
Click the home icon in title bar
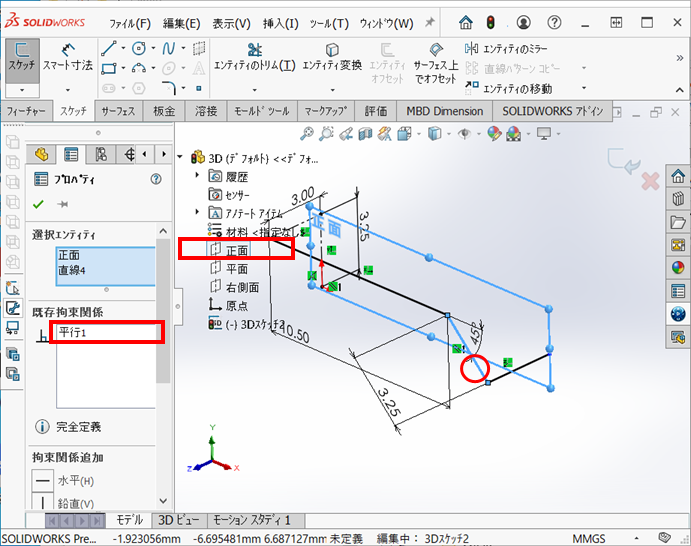[466, 23]
